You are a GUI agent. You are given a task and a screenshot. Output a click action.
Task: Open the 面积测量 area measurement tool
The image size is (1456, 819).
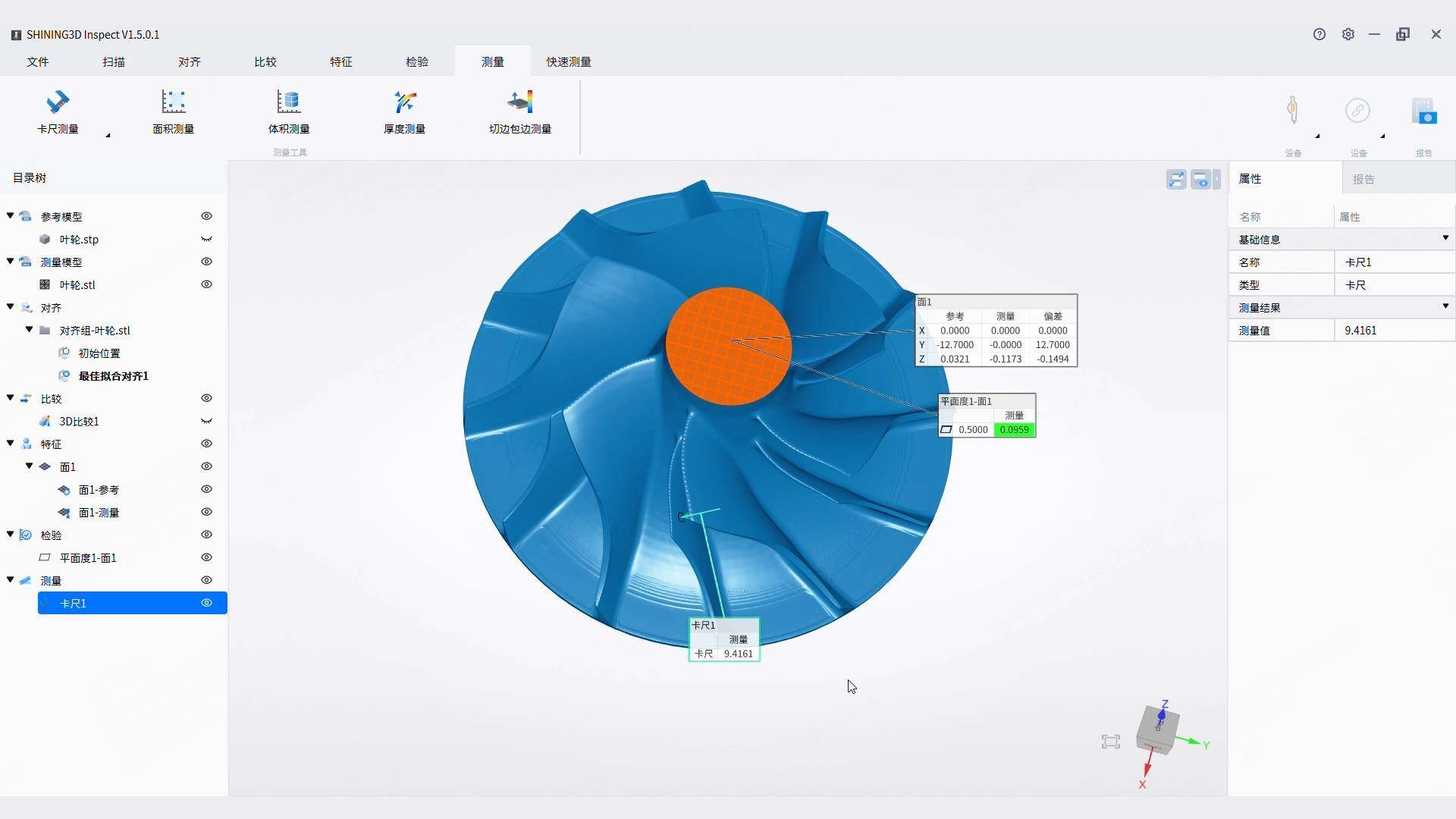[x=173, y=111]
